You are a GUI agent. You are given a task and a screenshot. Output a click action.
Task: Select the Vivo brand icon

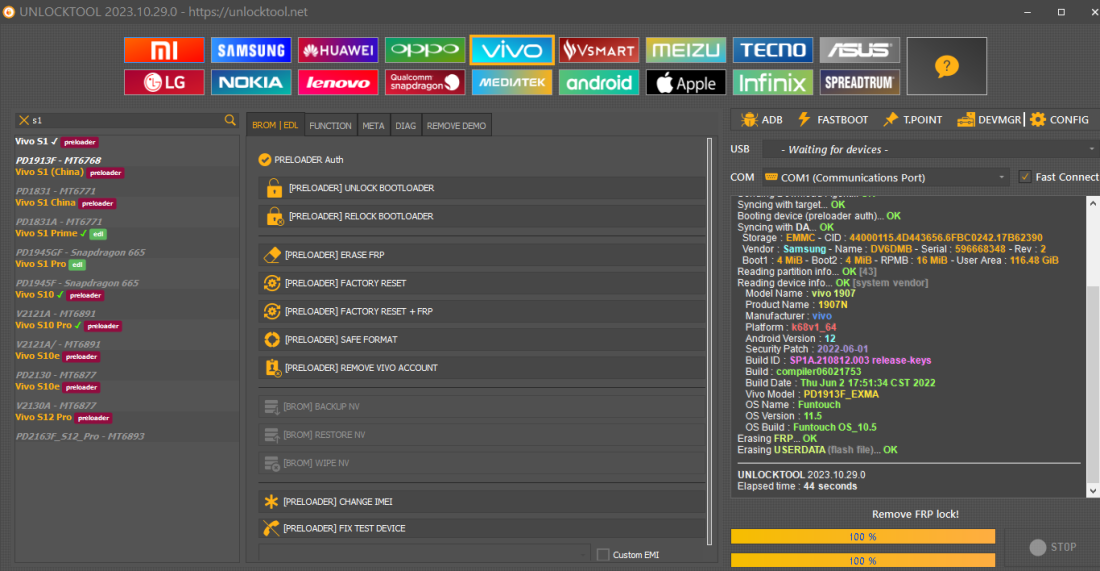512,50
